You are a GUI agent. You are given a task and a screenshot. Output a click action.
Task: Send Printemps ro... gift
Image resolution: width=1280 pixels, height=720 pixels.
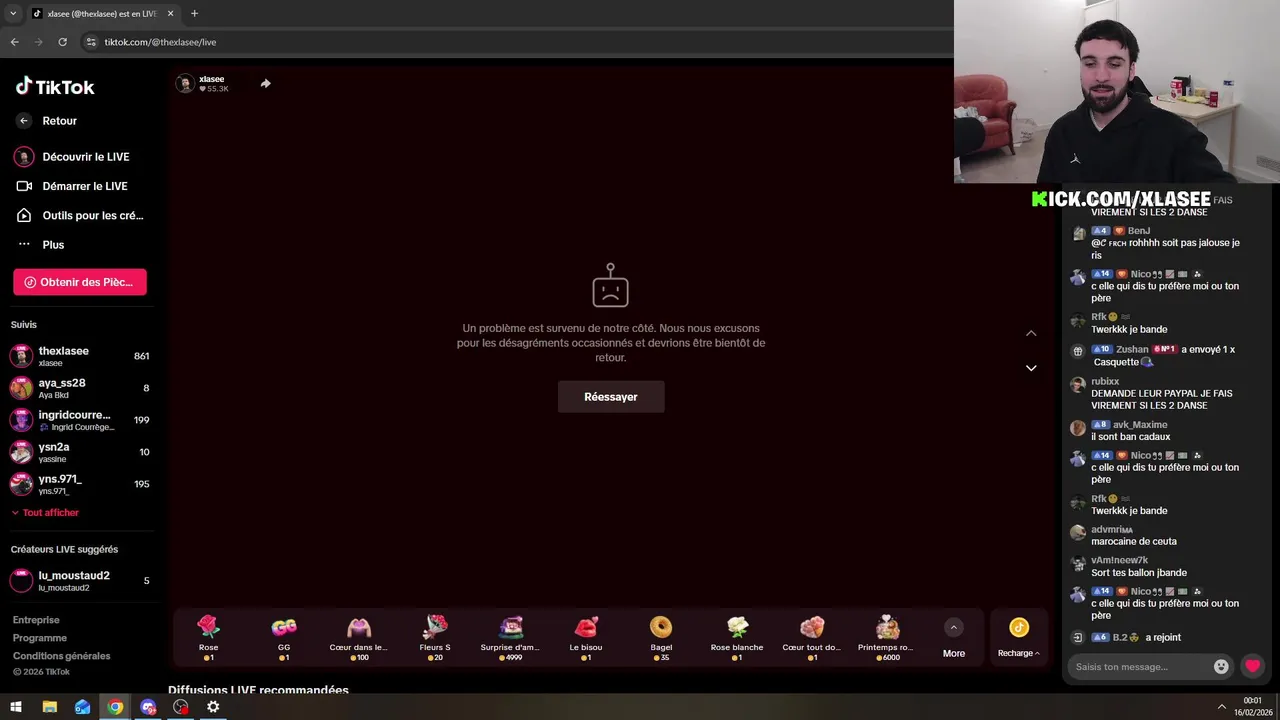tap(887, 637)
